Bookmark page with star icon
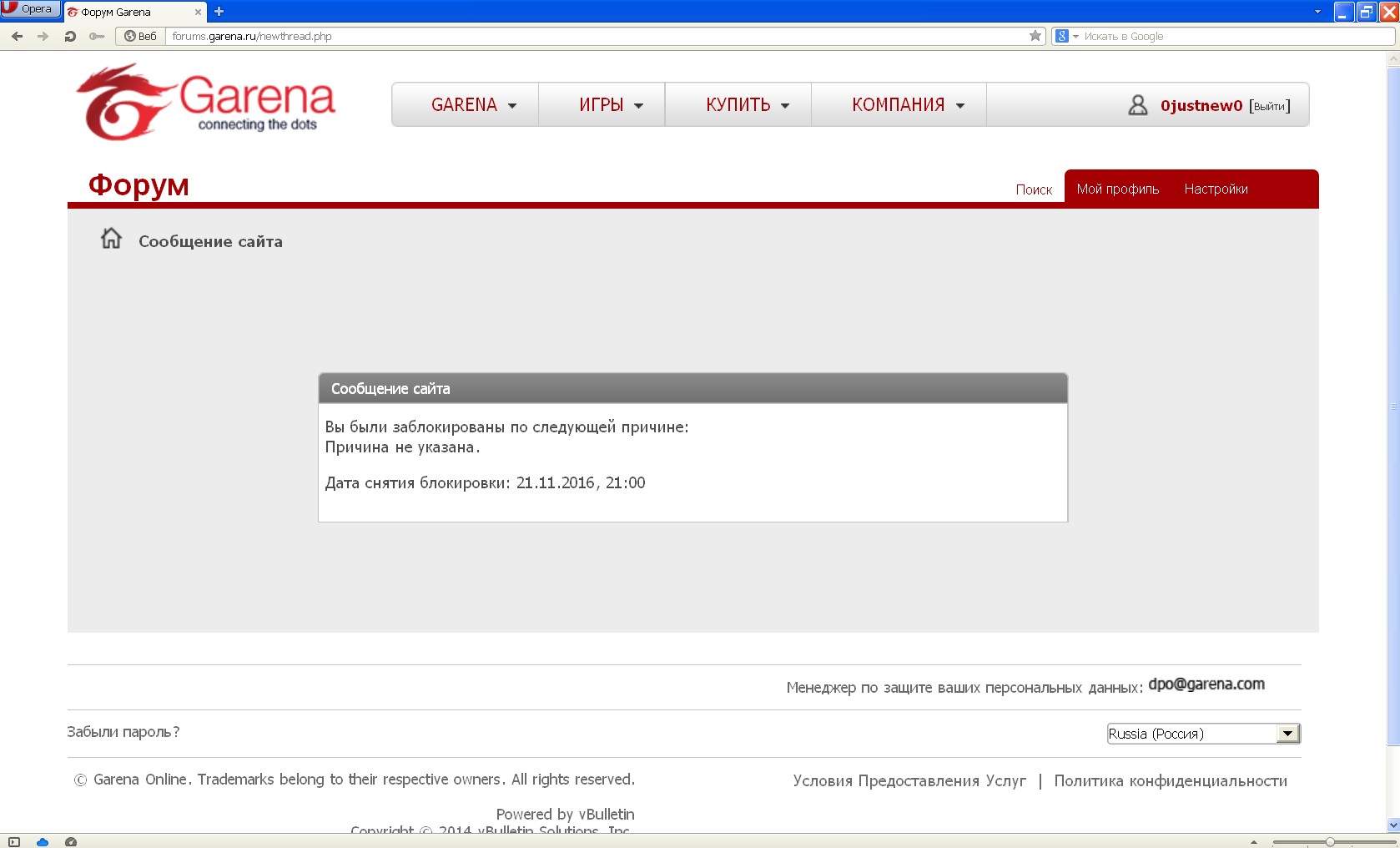 (1035, 36)
